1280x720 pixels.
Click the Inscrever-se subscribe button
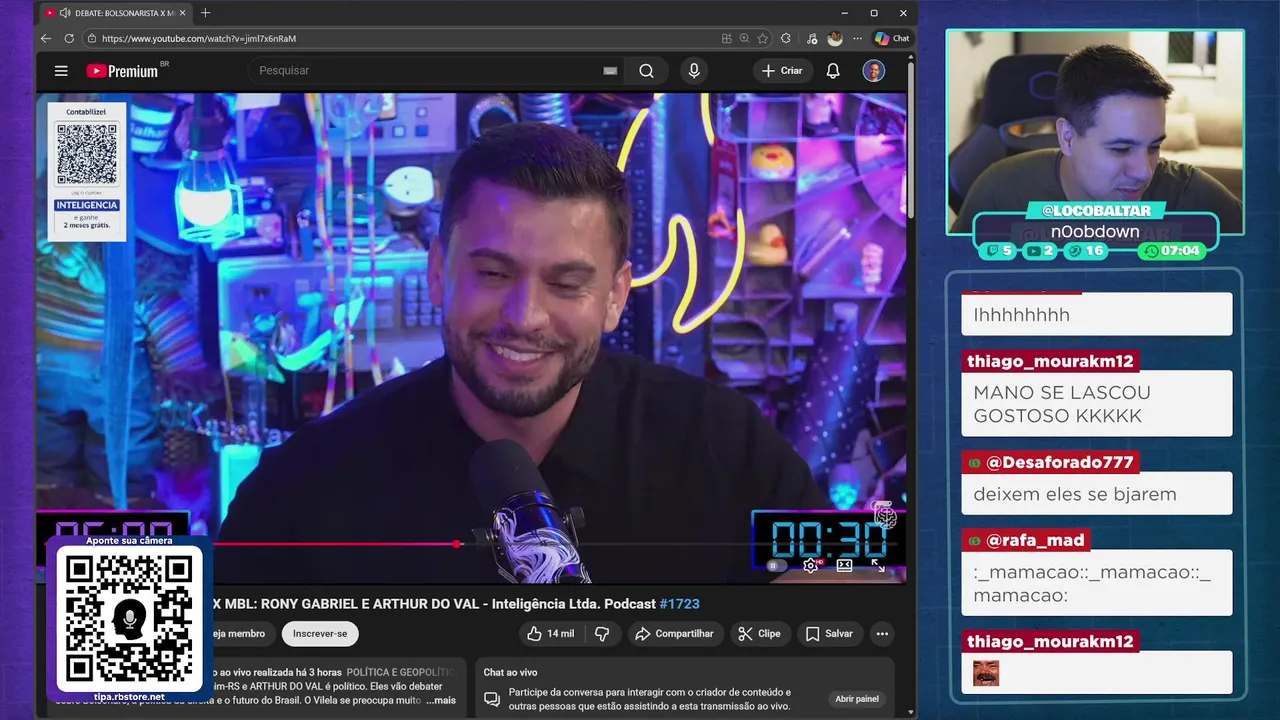coord(320,633)
